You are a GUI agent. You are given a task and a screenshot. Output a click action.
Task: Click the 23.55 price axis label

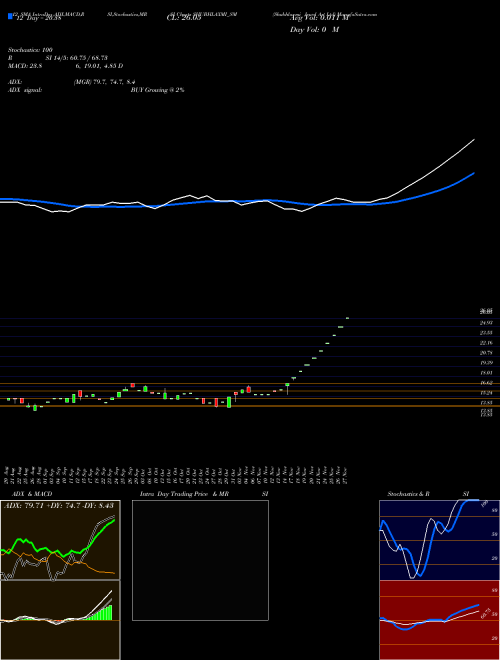coord(487,333)
